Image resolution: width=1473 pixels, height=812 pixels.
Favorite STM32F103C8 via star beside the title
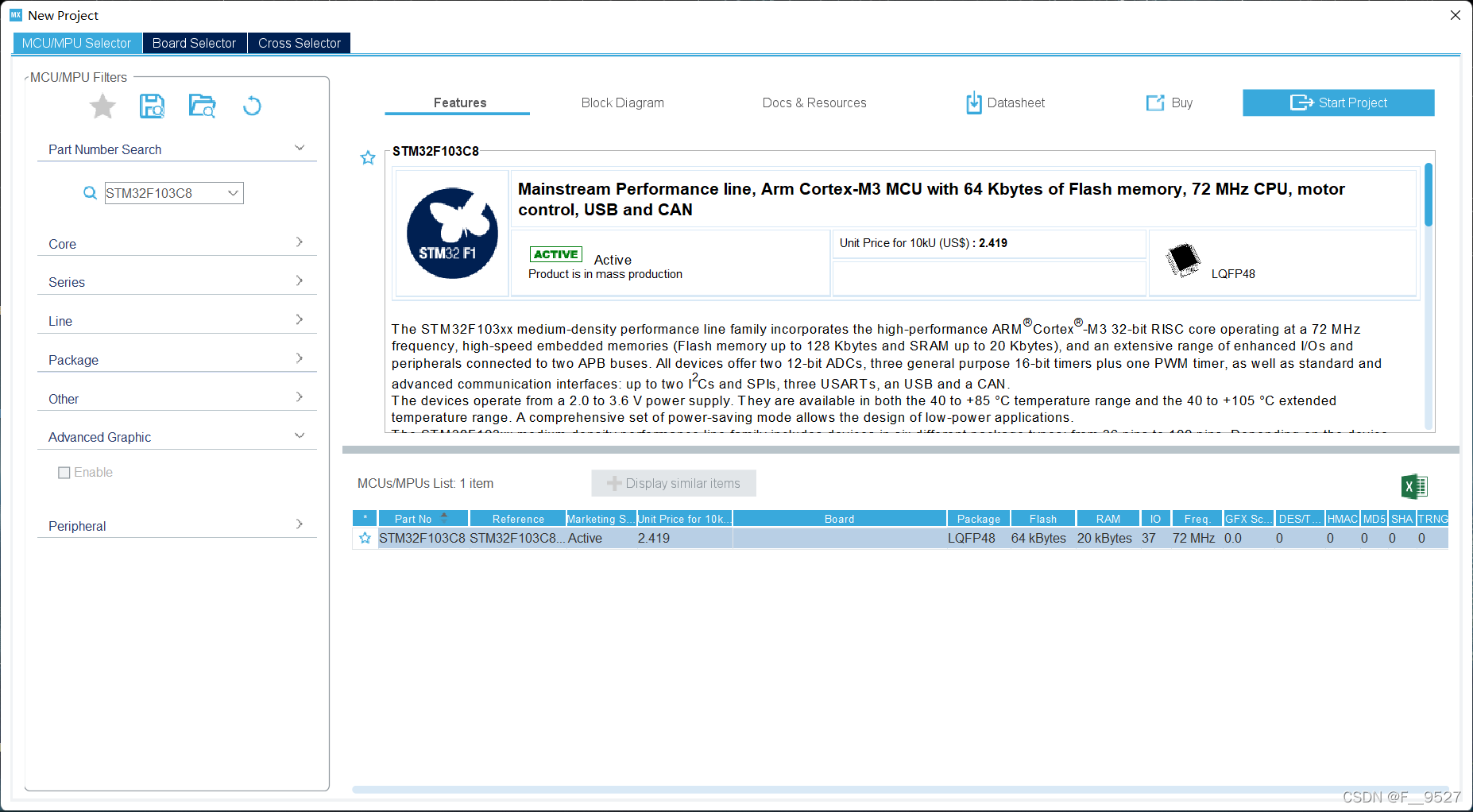(368, 157)
